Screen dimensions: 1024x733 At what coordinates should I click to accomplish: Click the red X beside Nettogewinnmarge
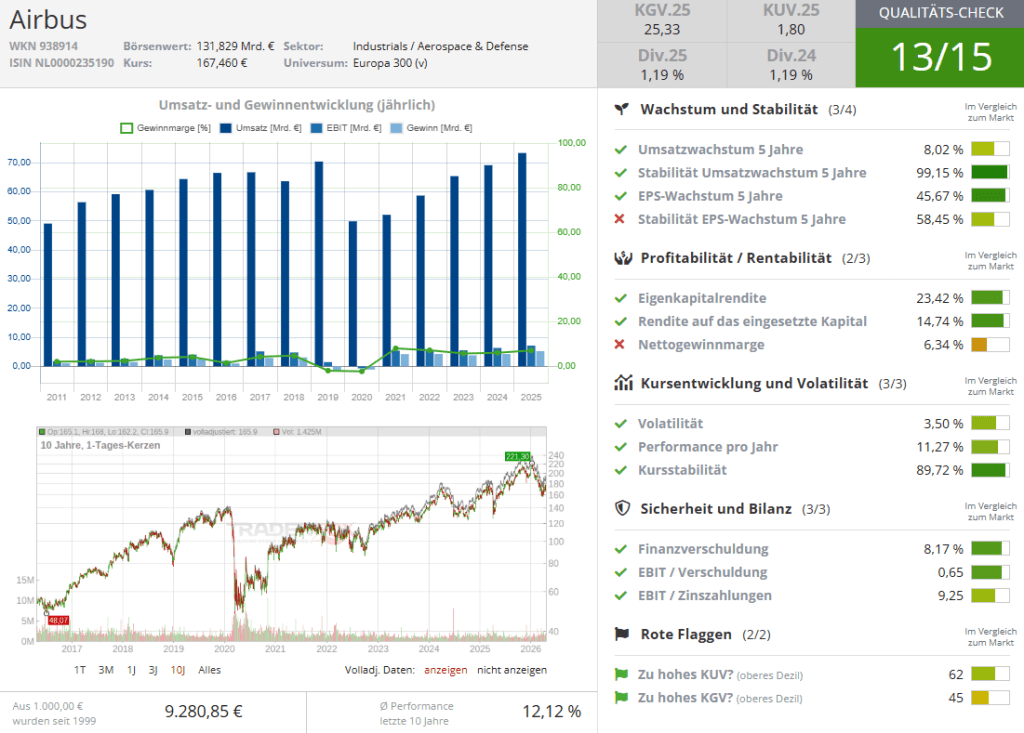(x=620, y=345)
